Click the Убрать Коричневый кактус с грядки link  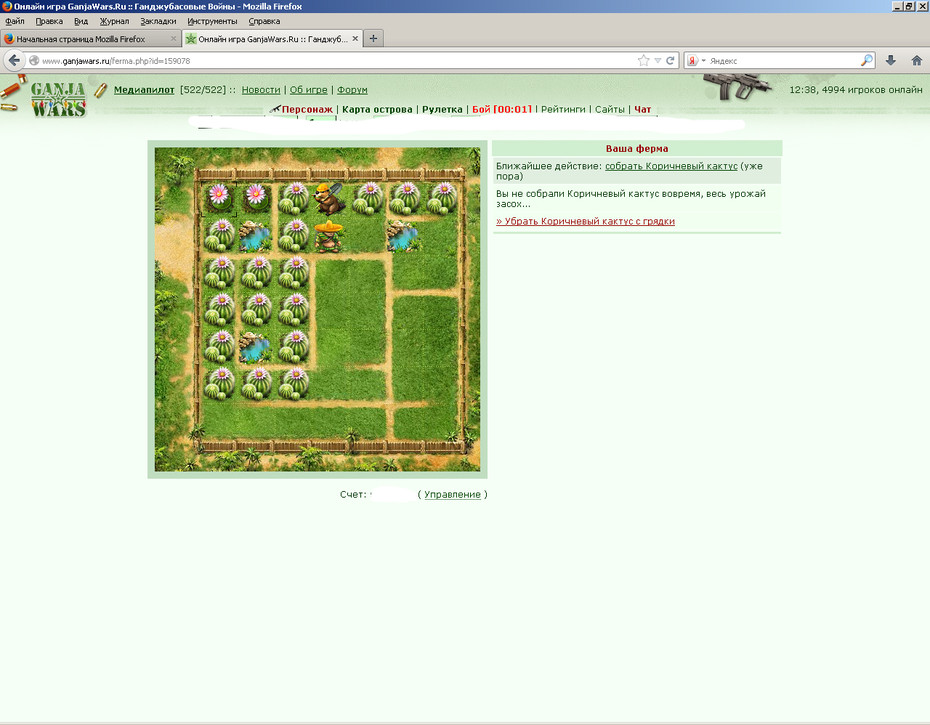585,221
